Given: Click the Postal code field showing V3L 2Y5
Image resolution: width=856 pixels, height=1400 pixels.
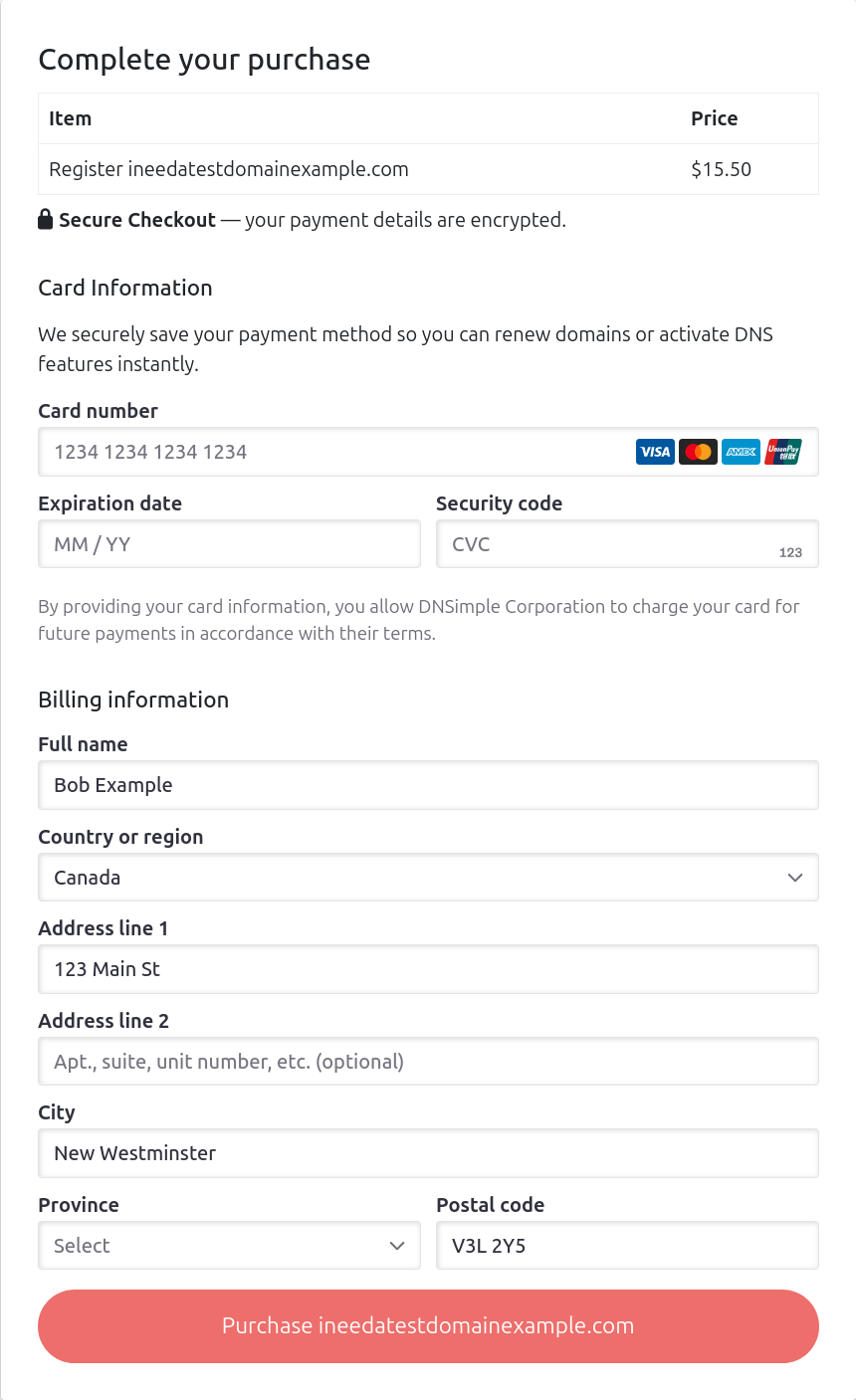Looking at the screenshot, I should [x=627, y=1245].
